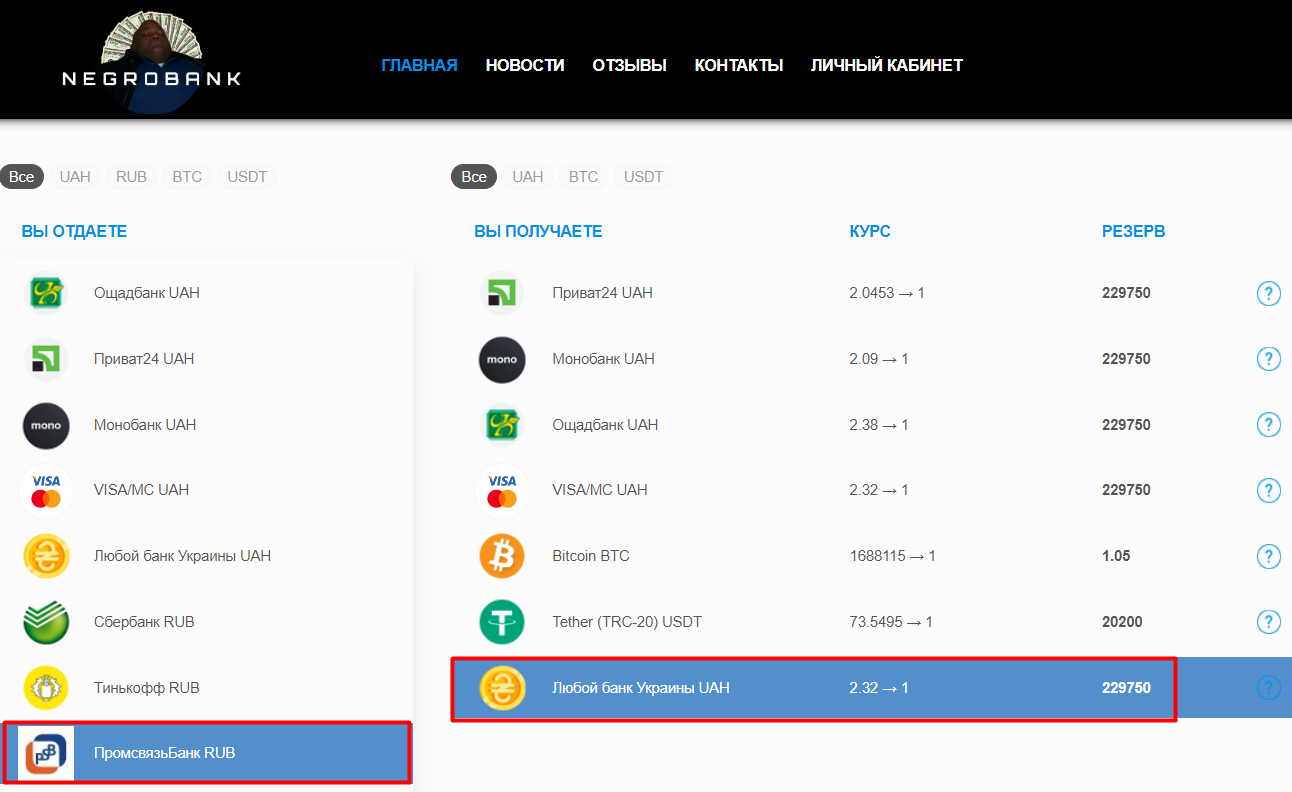1292x792 pixels.
Task: Open help for the Tether USDT row
Action: coord(1268,622)
